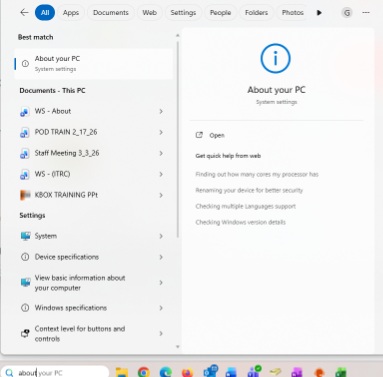The width and height of the screenshot is (383, 377).
Task: Switch to the Apps filter tab
Action: point(71,13)
